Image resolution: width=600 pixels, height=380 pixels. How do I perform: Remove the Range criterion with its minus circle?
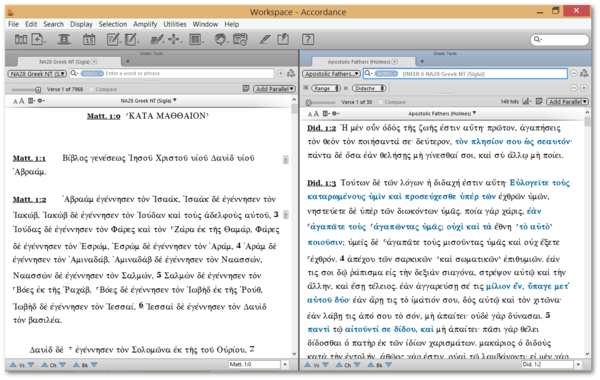point(574,88)
